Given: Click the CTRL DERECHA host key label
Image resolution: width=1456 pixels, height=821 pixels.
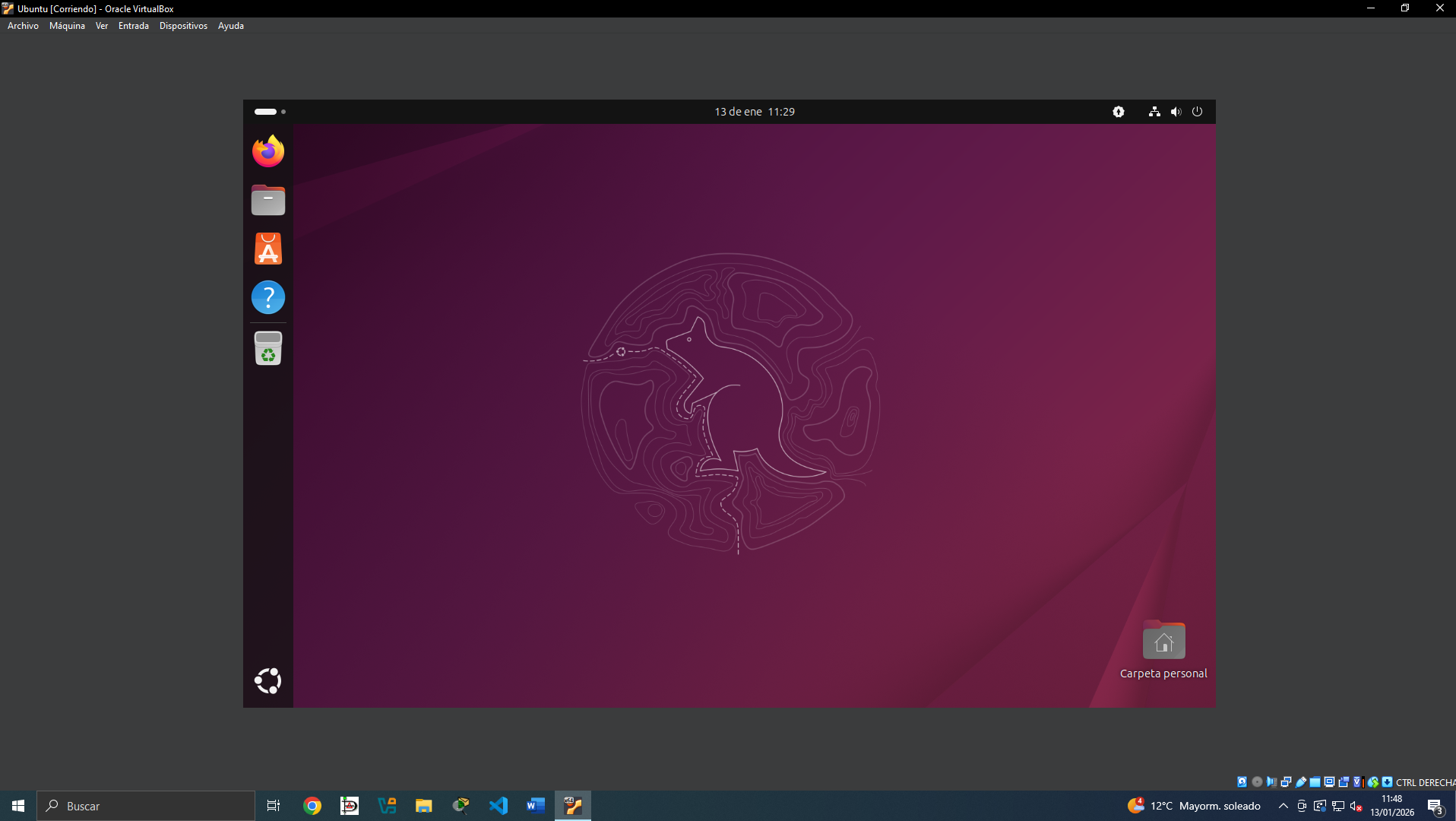Looking at the screenshot, I should click(1426, 782).
